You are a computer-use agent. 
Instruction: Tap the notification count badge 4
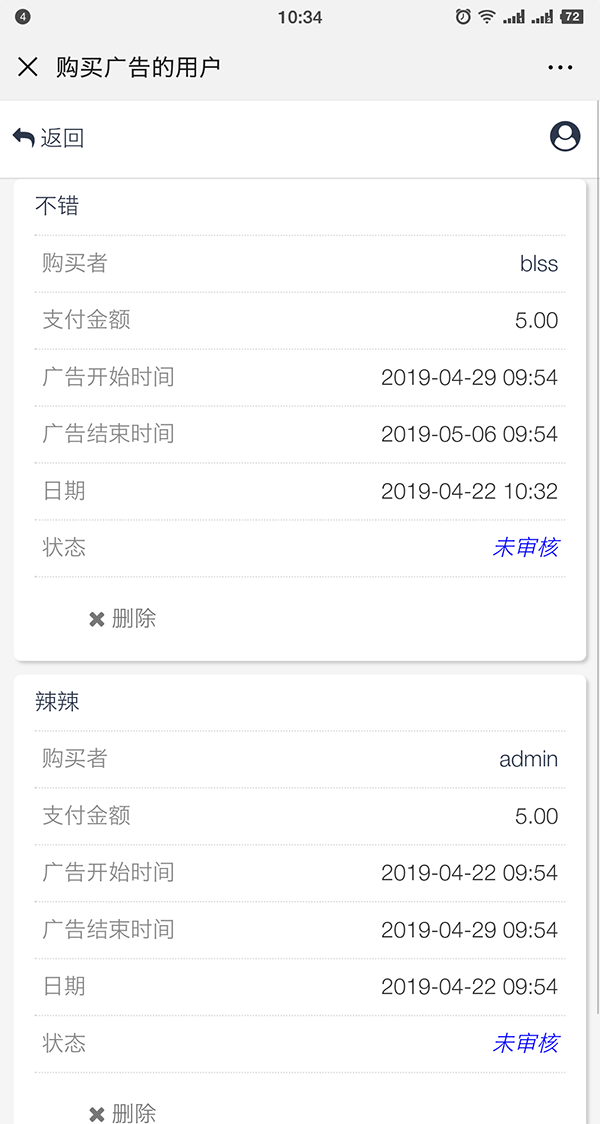(23, 17)
